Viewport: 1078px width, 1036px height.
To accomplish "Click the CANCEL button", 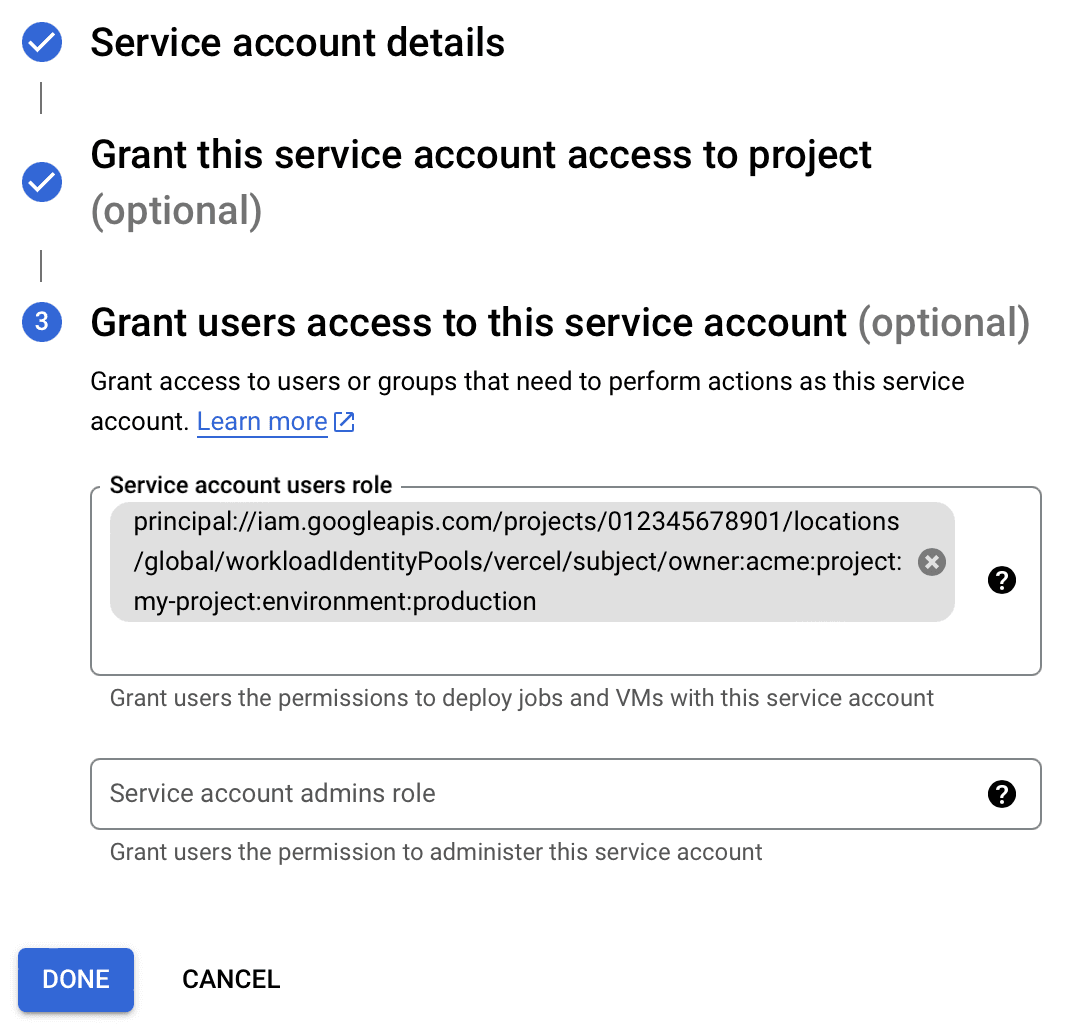I will pyautogui.click(x=231, y=979).
